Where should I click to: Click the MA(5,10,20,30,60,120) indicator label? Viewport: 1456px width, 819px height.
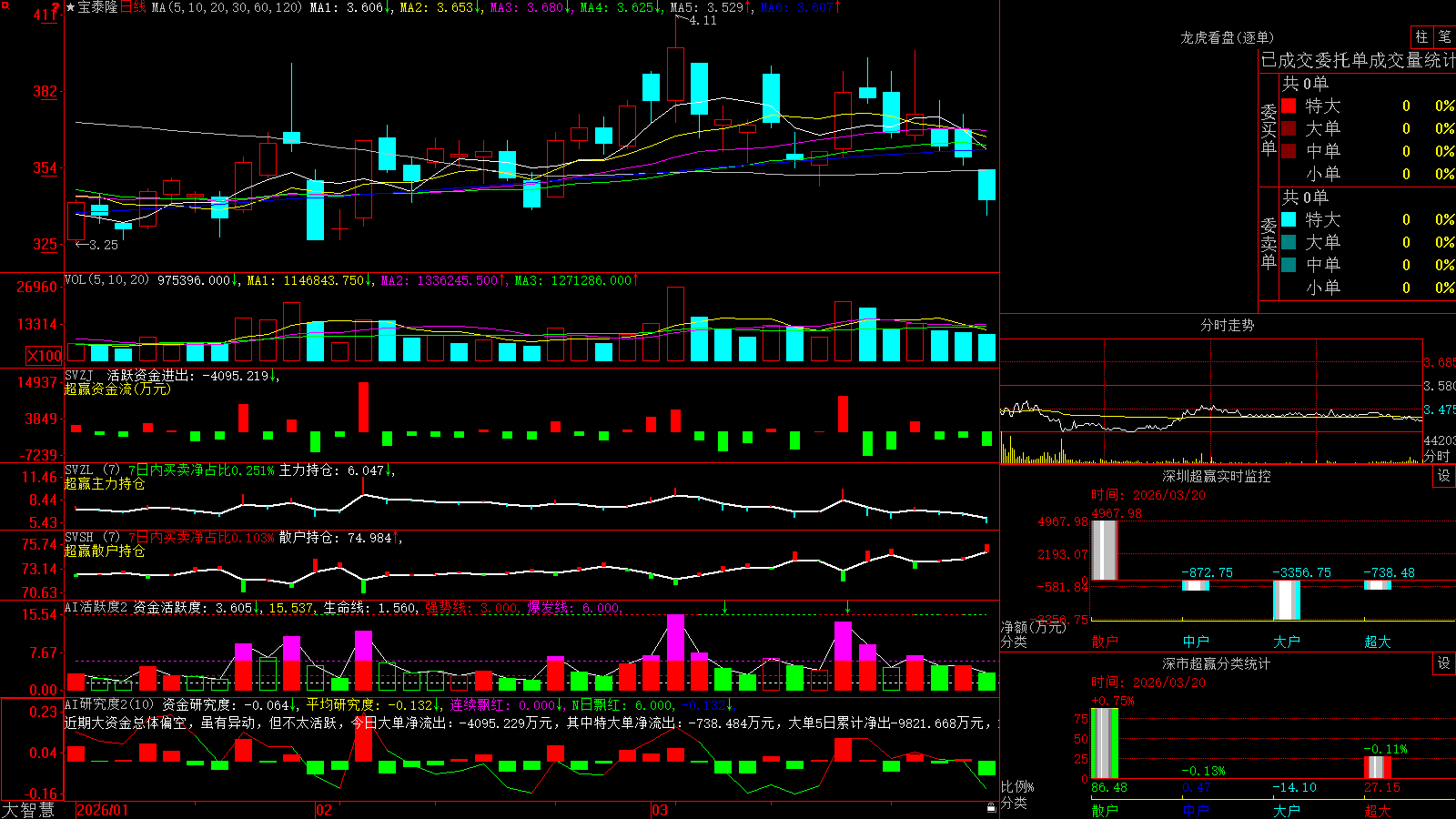tap(227, 8)
